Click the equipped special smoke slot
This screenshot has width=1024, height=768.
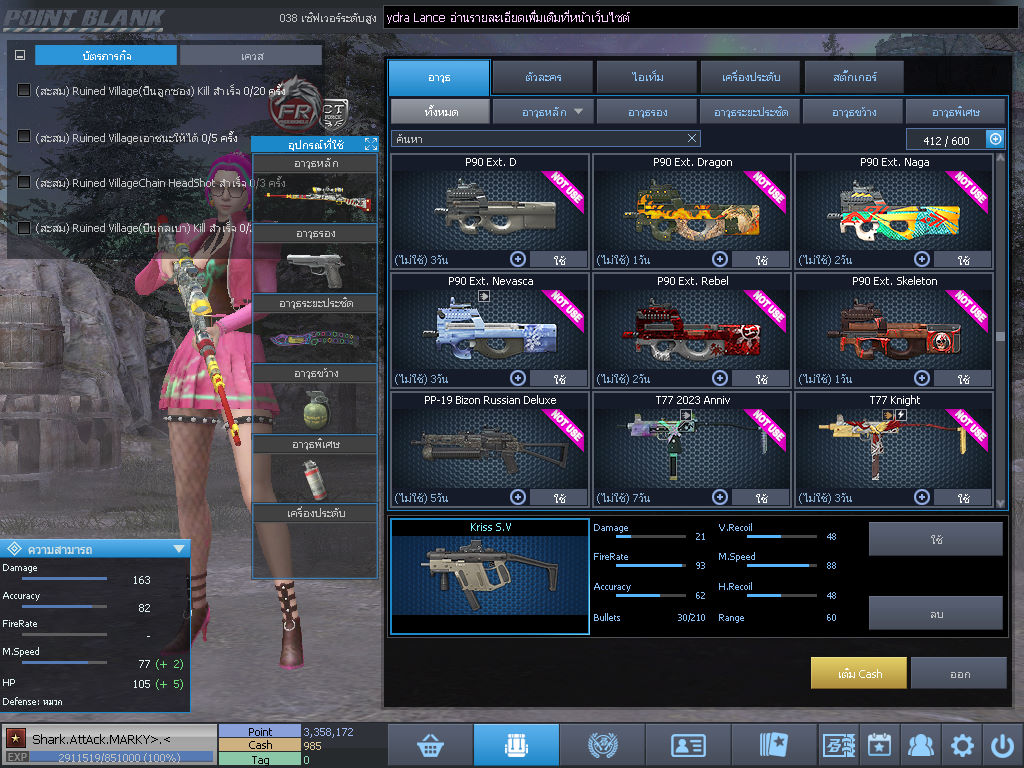pos(315,478)
